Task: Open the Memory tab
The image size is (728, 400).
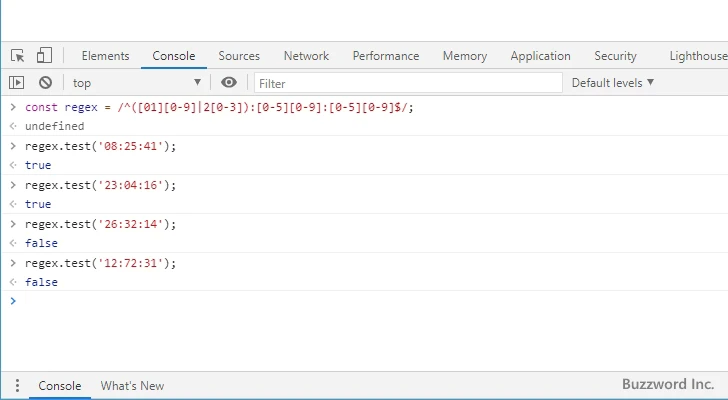Action: 464,56
